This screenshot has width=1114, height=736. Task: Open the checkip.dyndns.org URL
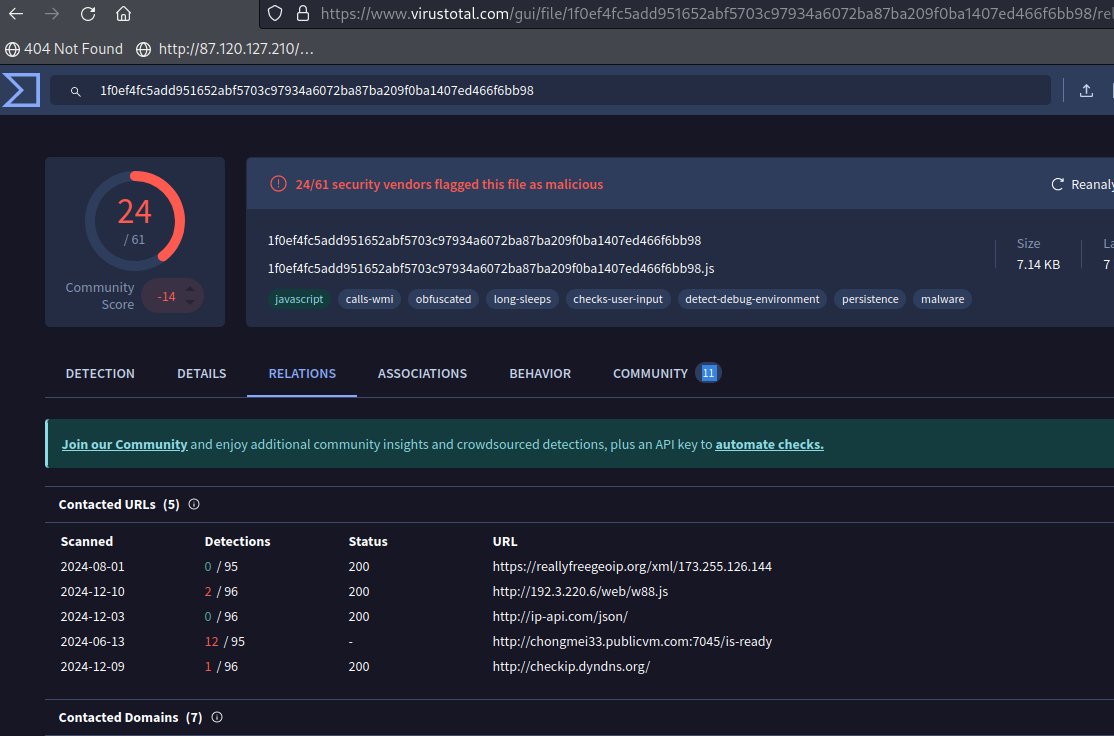[x=571, y=666]
